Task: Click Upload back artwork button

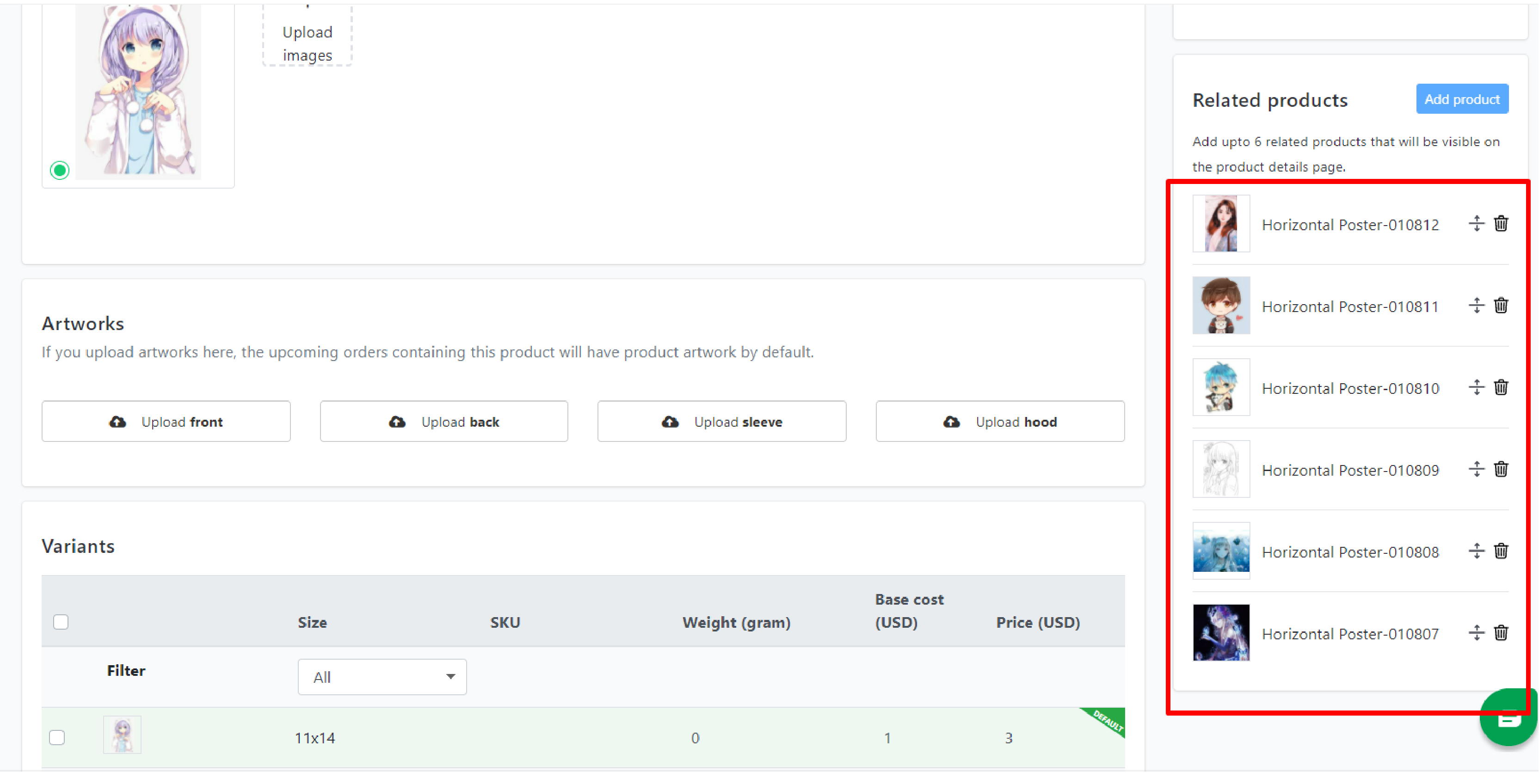Action: click(x=444, y=422)
